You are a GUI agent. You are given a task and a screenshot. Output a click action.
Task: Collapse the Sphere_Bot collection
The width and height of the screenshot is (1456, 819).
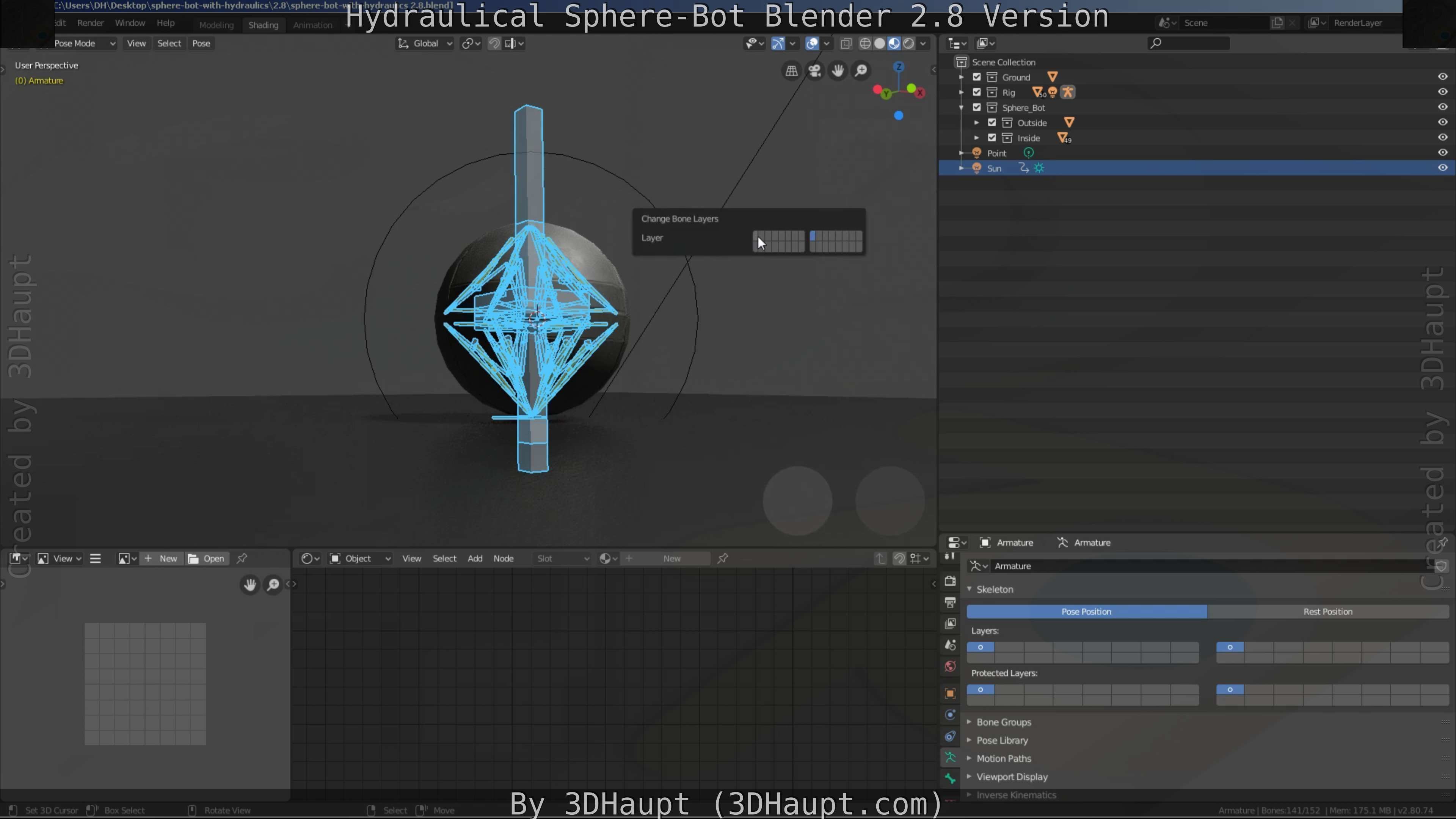(x=962, y=107)
